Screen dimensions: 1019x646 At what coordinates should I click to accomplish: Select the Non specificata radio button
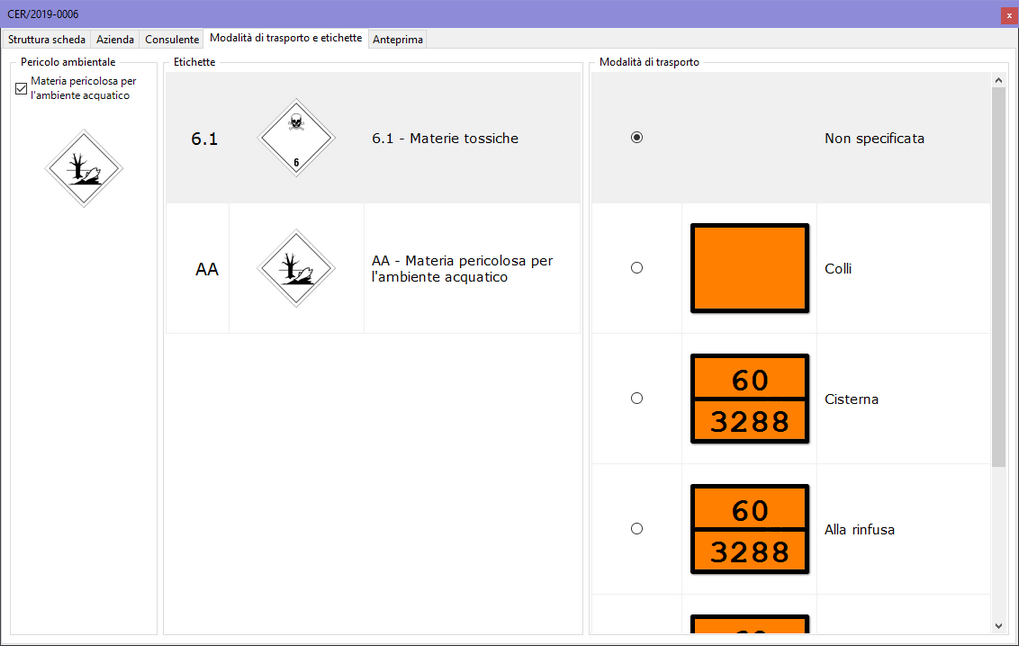[637, 138]
